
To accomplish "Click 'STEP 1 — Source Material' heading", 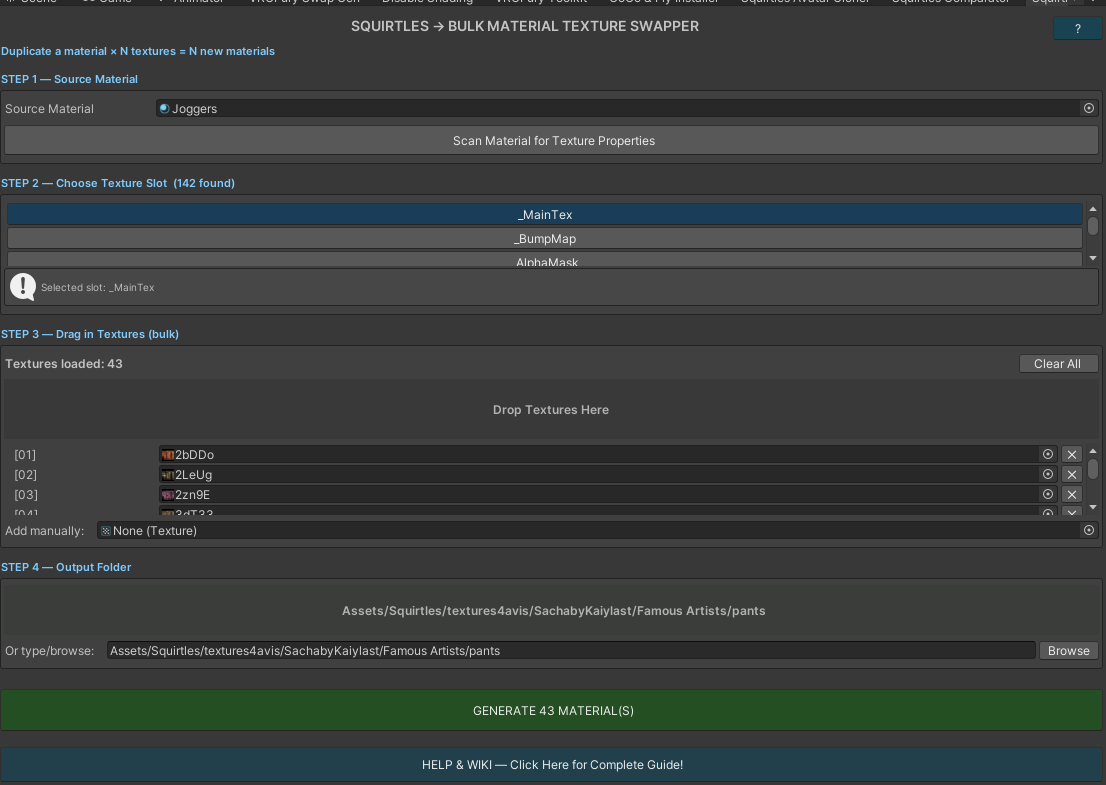I will click(x=69, y=79).
